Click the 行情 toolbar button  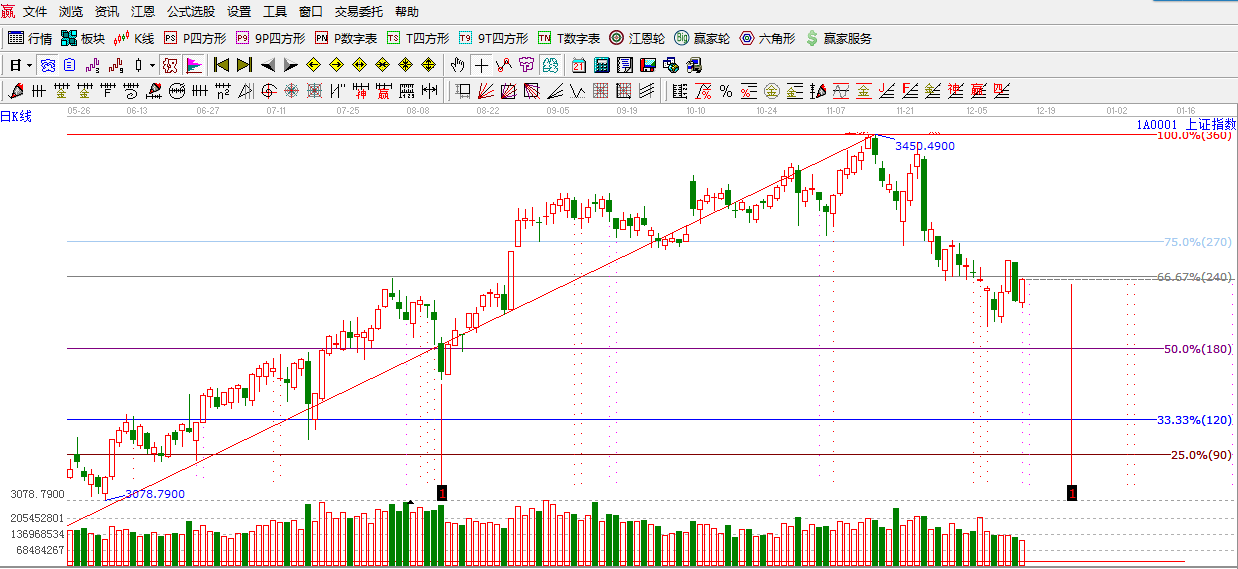click(30, 38)
